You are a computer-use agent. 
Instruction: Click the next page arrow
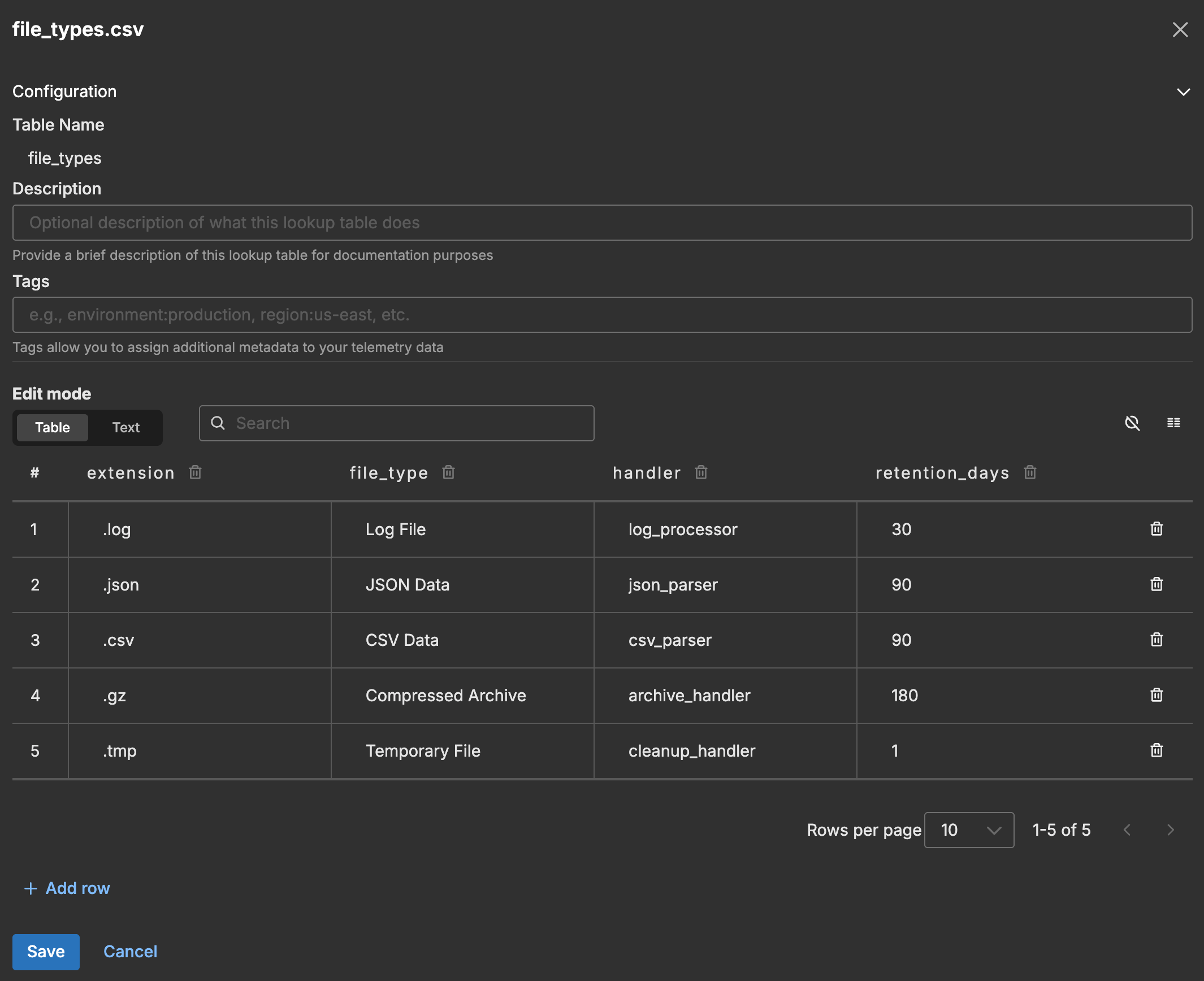click(1170, 830)
